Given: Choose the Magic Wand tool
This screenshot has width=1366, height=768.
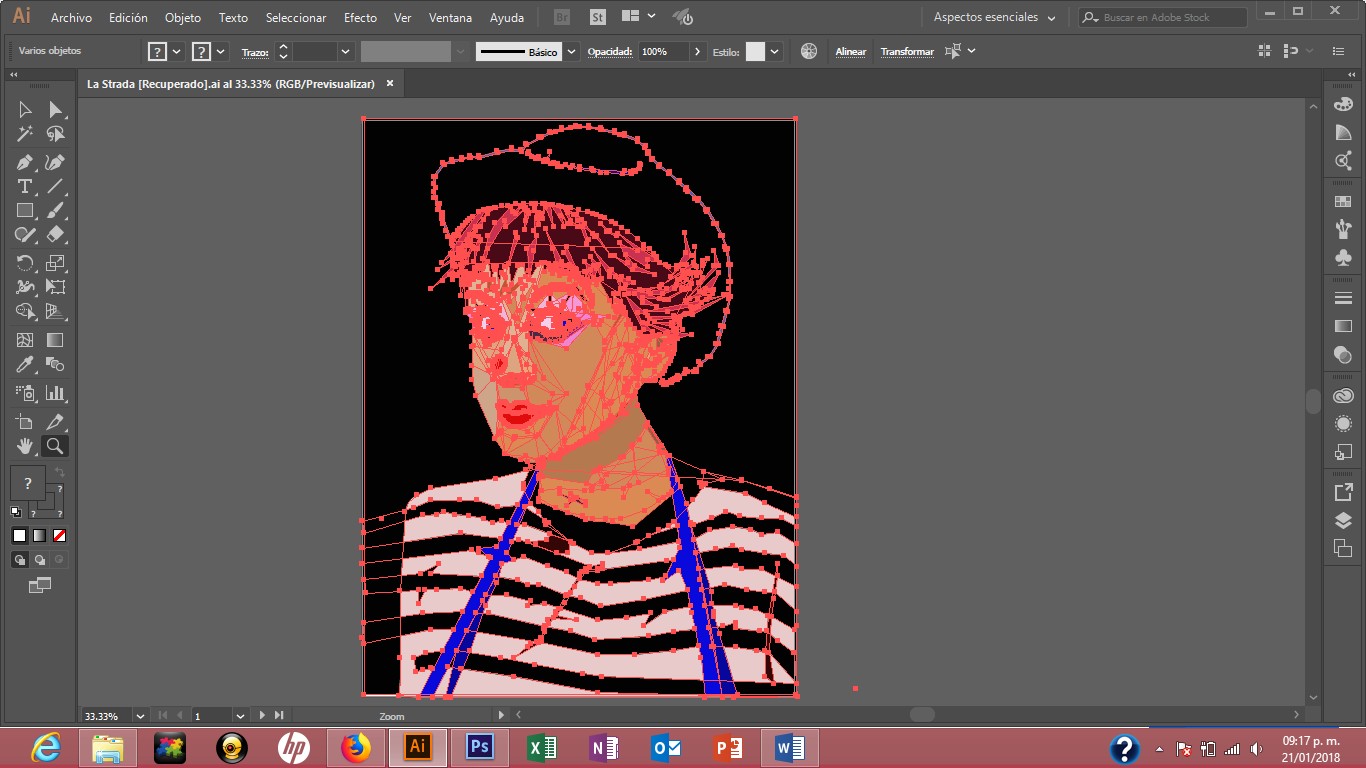Looking at the screenshot, I should [x=25, y=134].
